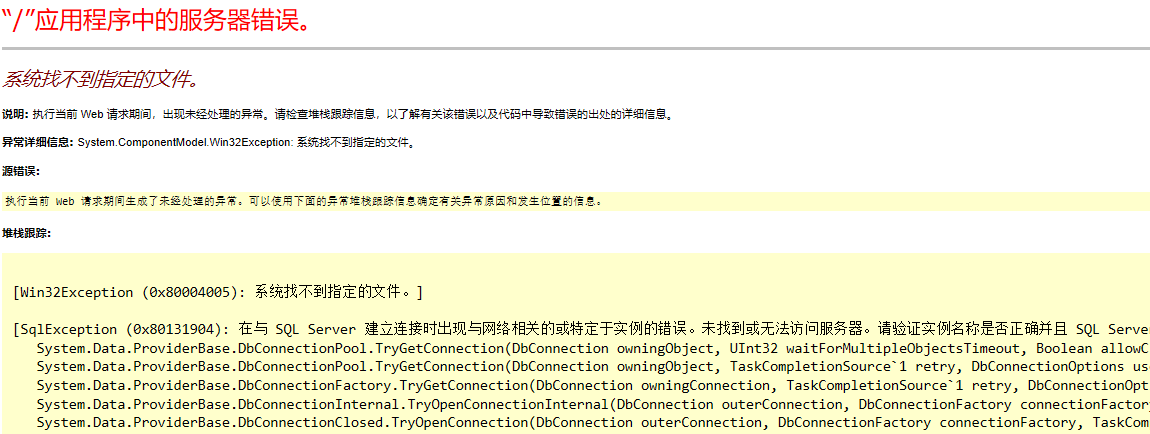This screenshot has height=434, width=1150.
Task: Click the '说明:' bold label
Action: [x=15, y=114]
